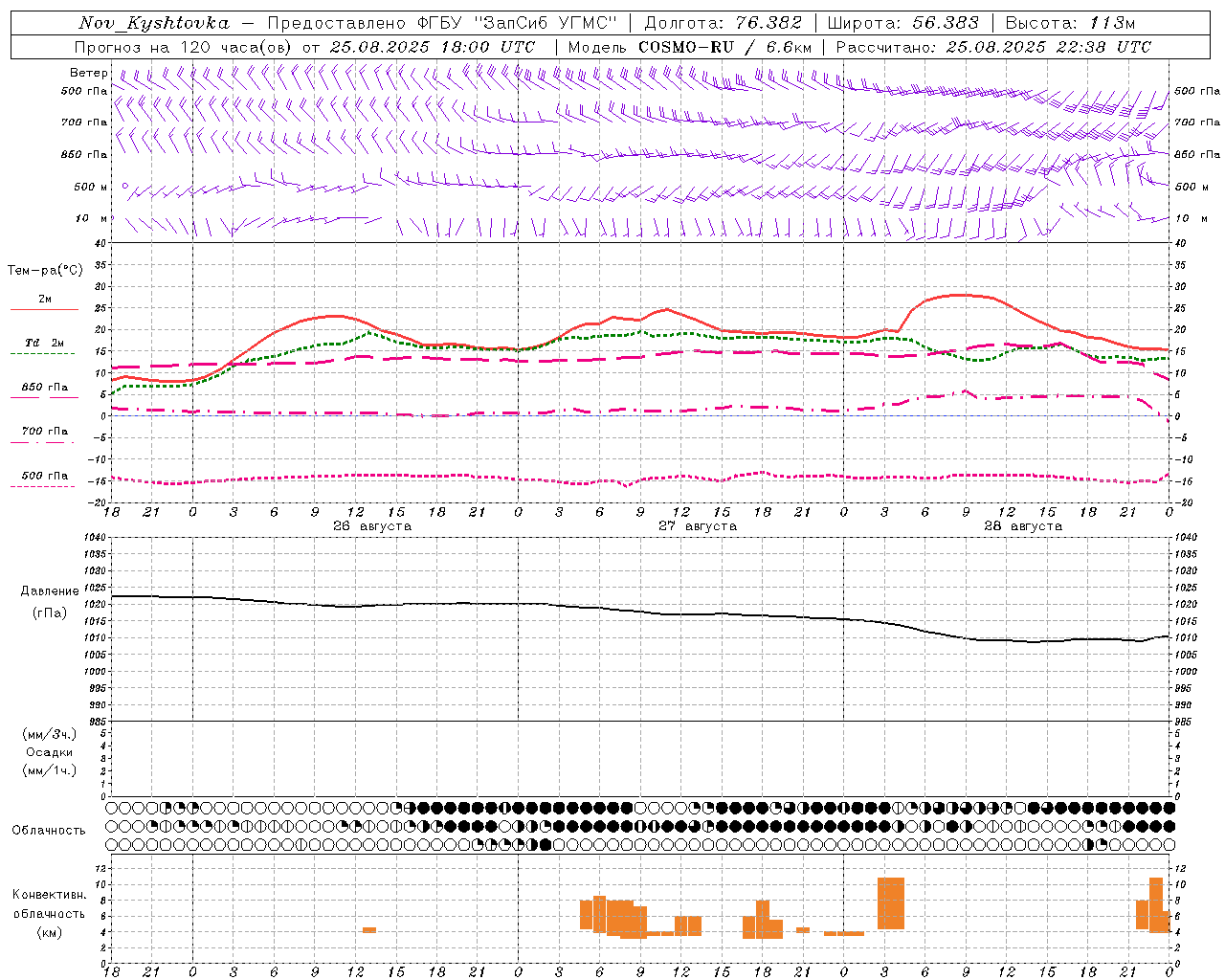Click the Ветер wind panel label

tap(88, 73)
